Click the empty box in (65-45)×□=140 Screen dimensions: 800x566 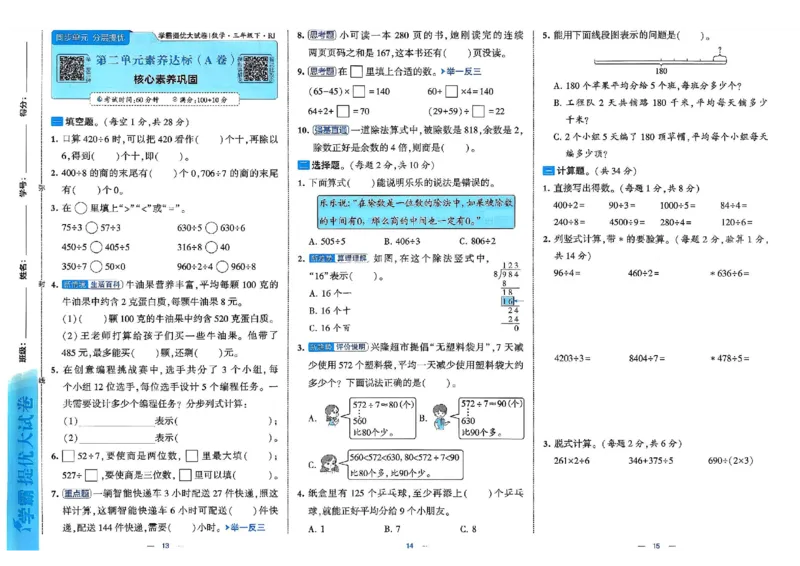click(359, 91)
